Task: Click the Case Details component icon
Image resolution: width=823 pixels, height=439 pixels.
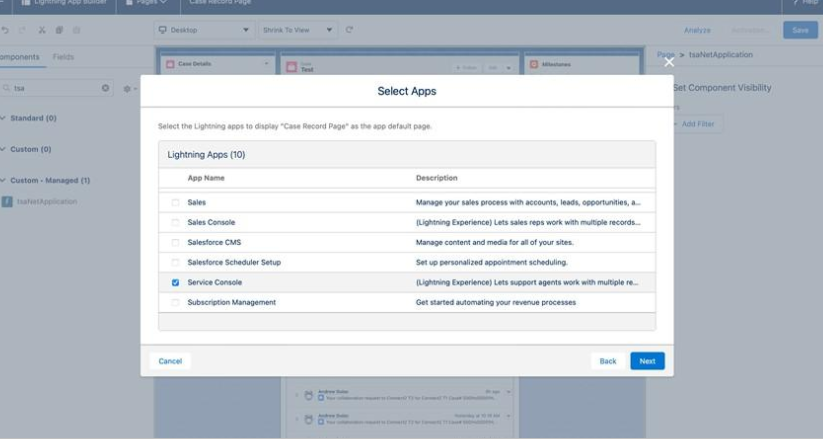Action: coord(169,65)
